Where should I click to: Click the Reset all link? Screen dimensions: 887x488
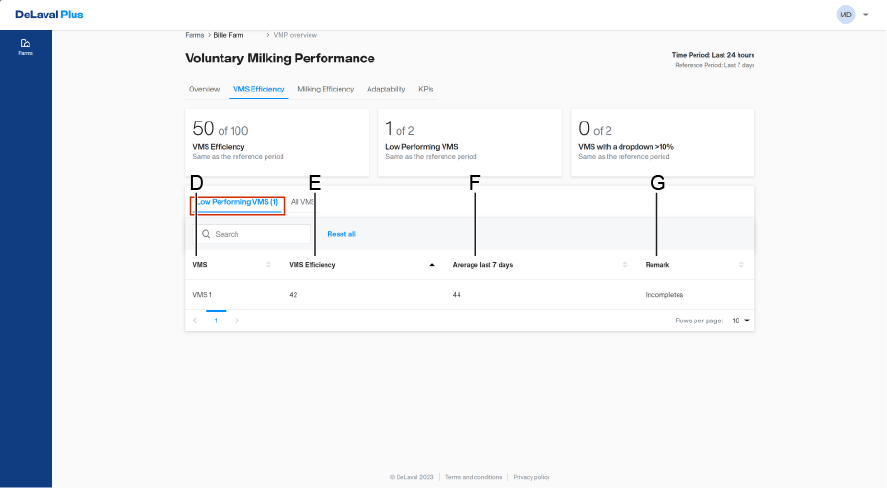[x=341, y=234]
